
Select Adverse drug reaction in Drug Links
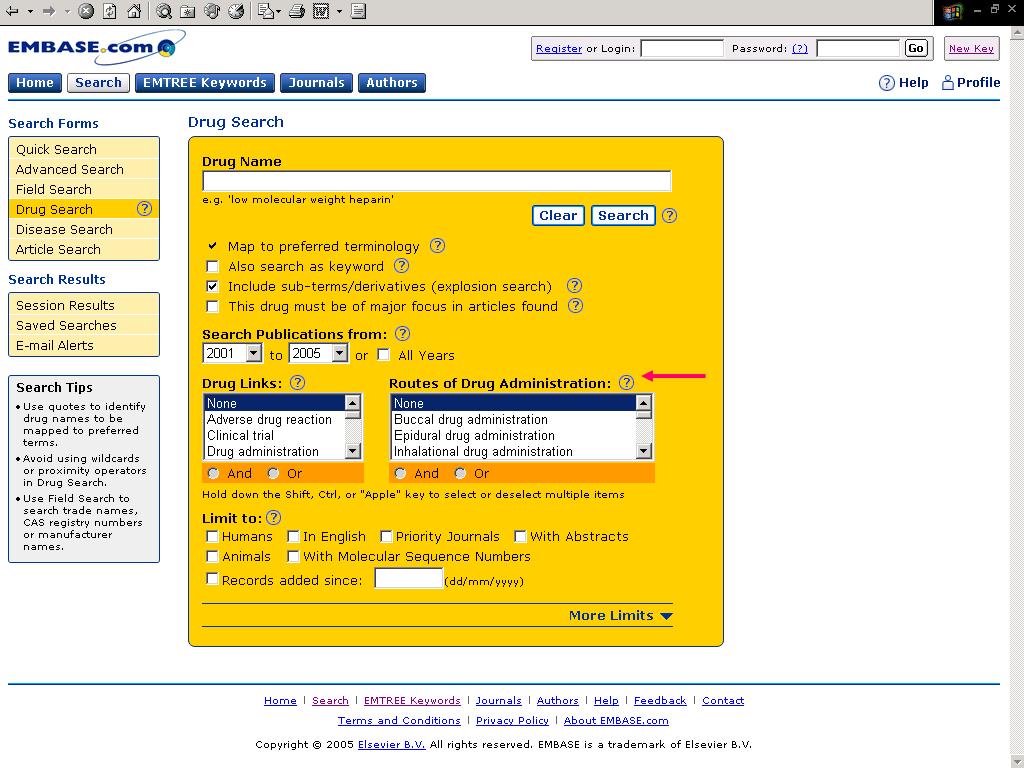click(274, 419)
